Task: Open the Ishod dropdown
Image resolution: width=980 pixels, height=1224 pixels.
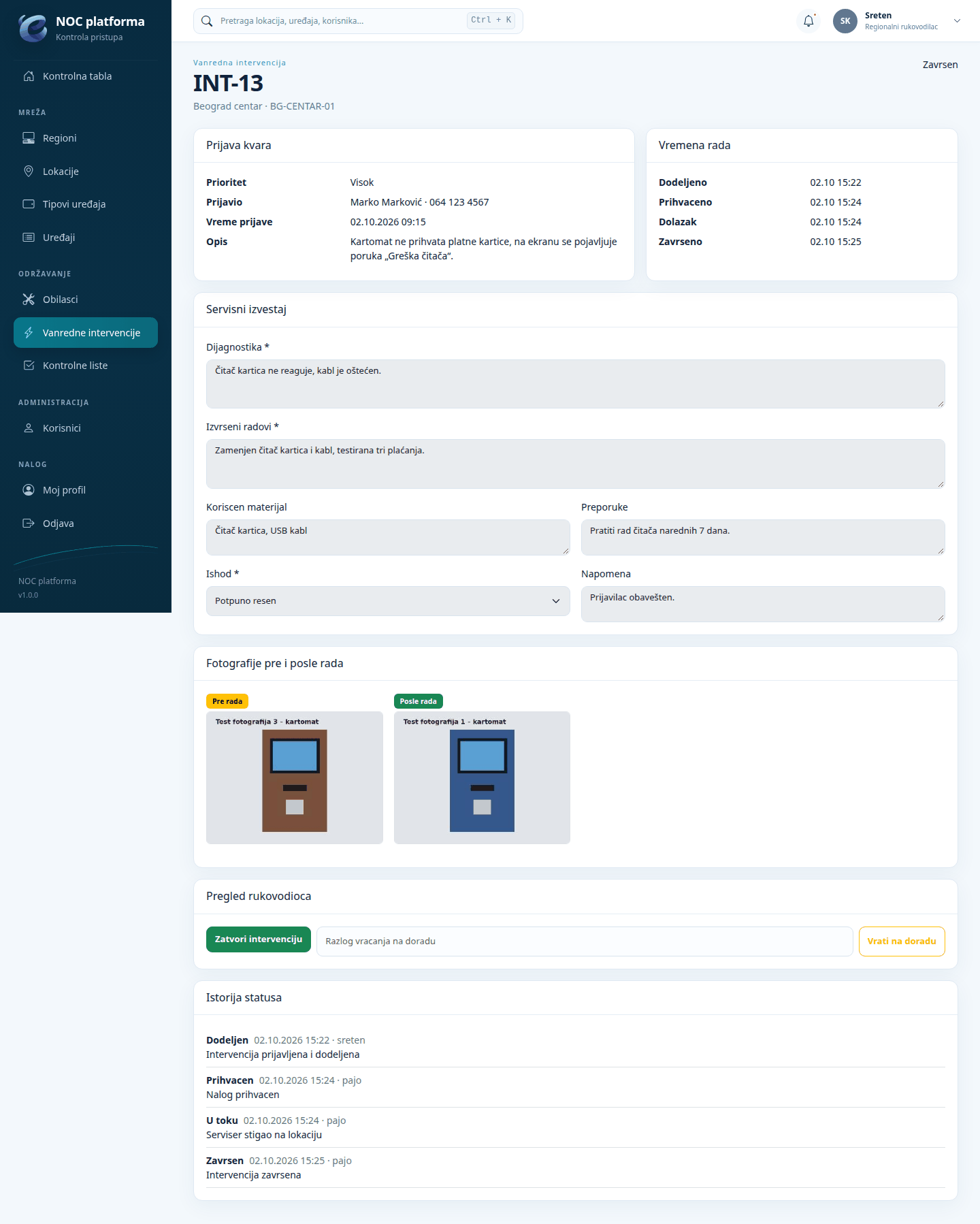Action: click(x=388, y=601)
